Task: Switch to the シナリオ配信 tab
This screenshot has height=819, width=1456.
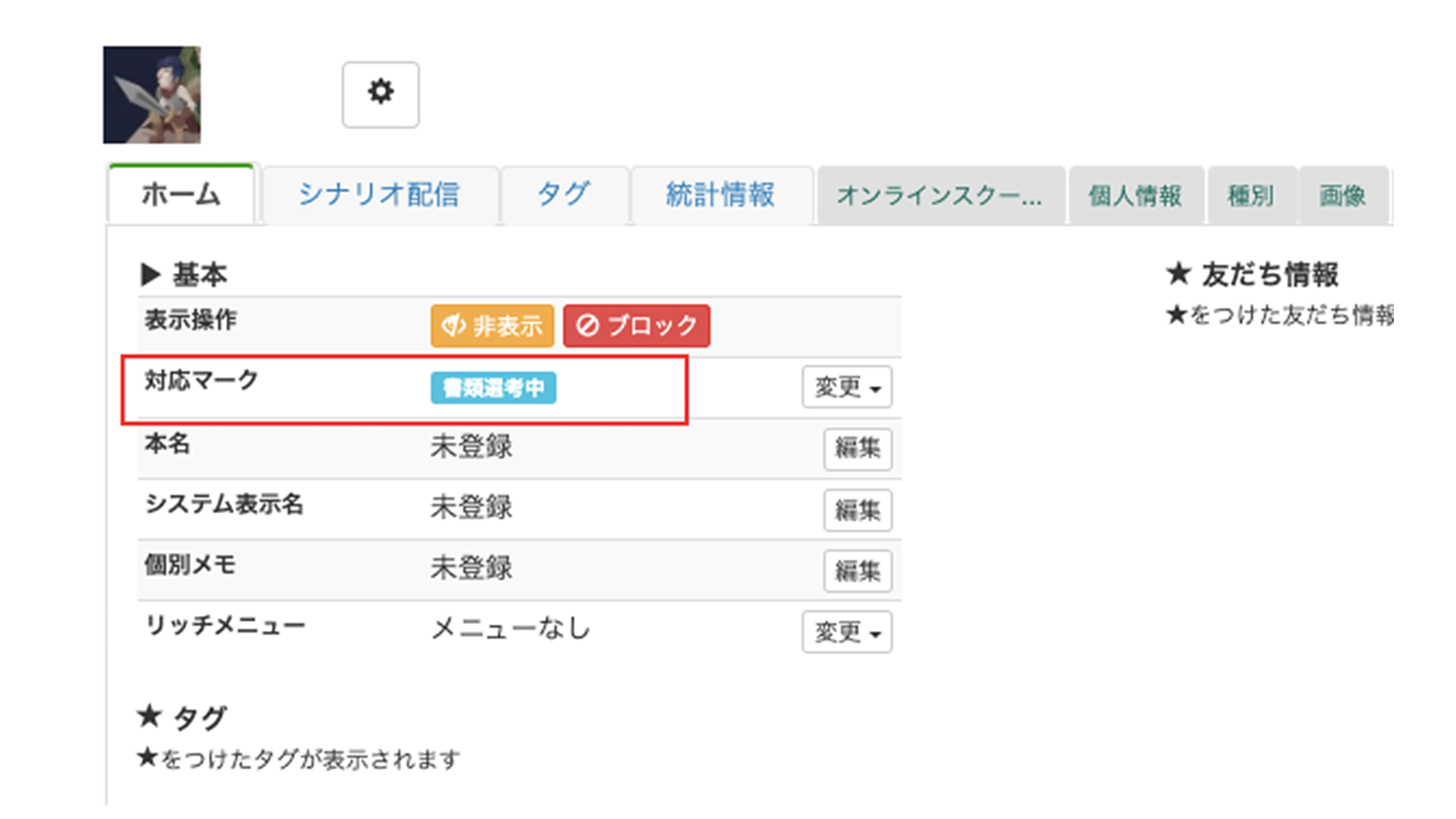Action: click(x=379, y=195)
